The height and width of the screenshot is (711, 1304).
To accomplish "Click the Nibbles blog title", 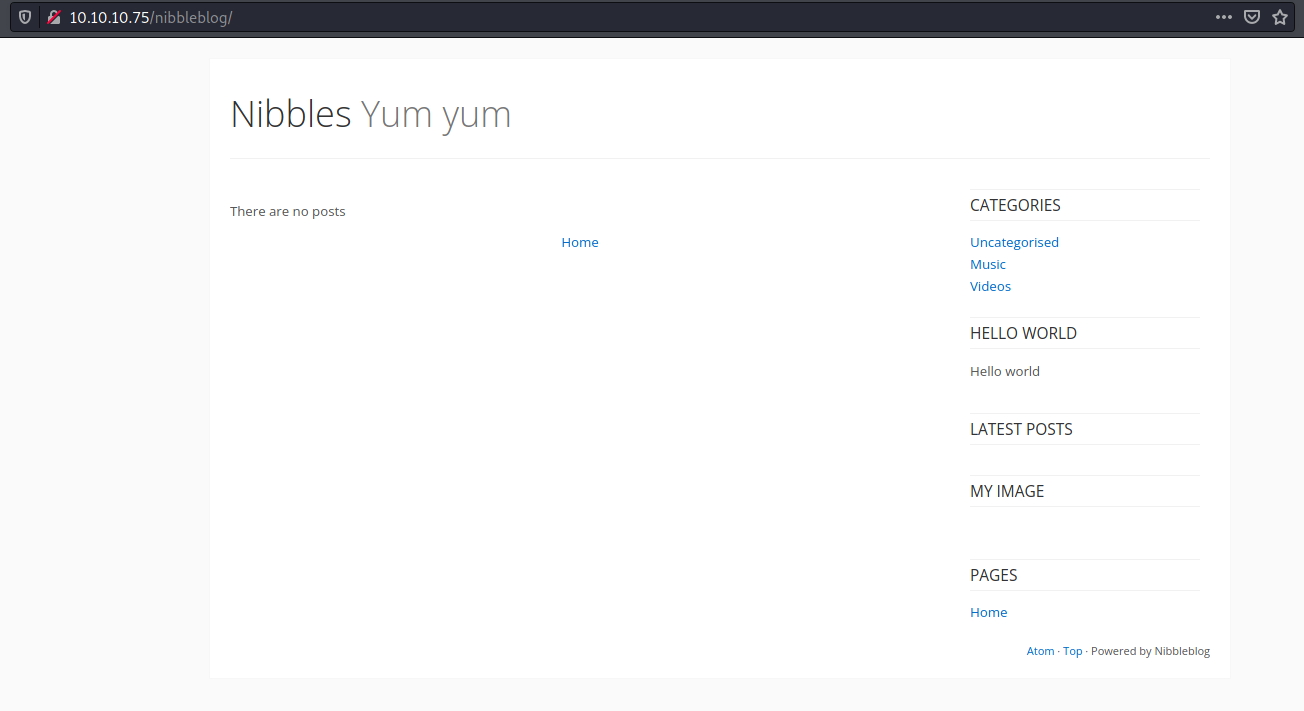I will pyautogui.click(x=291, y=114).
